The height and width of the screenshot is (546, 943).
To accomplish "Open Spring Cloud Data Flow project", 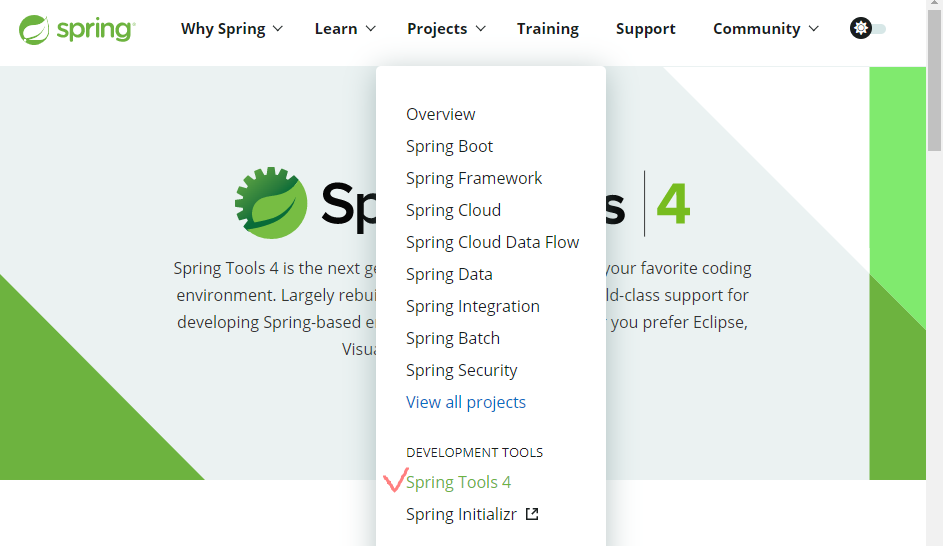I will coord(493,242).
